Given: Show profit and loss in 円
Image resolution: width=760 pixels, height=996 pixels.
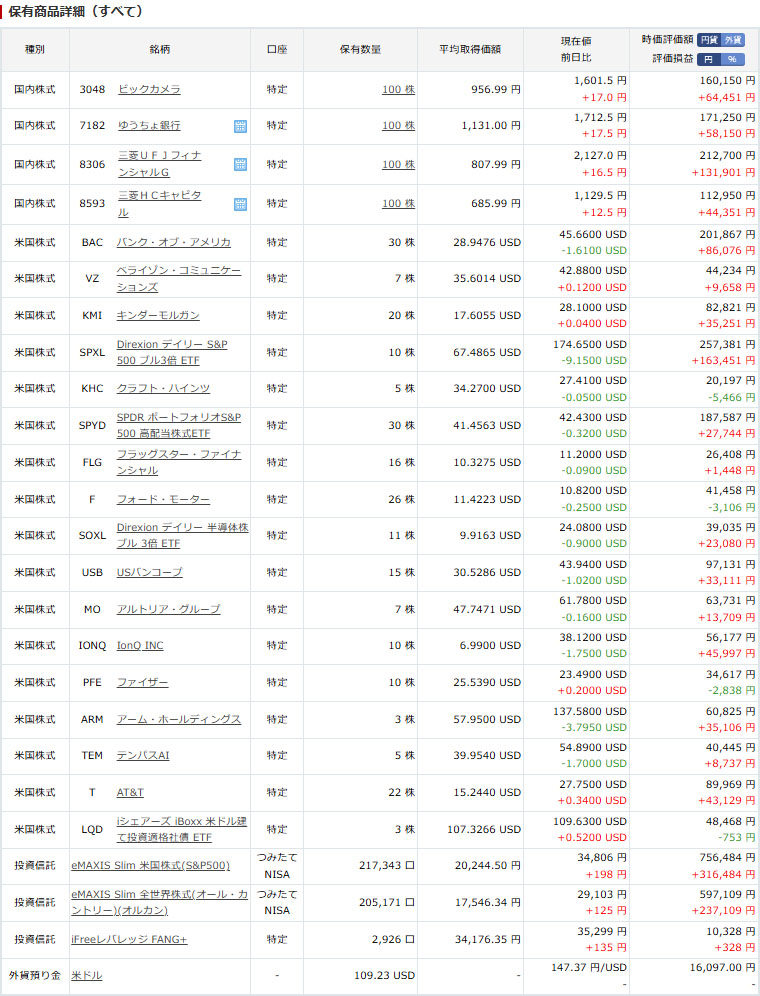Looking at the screenshot, I should pyautogui.click(x=709, y=59).
